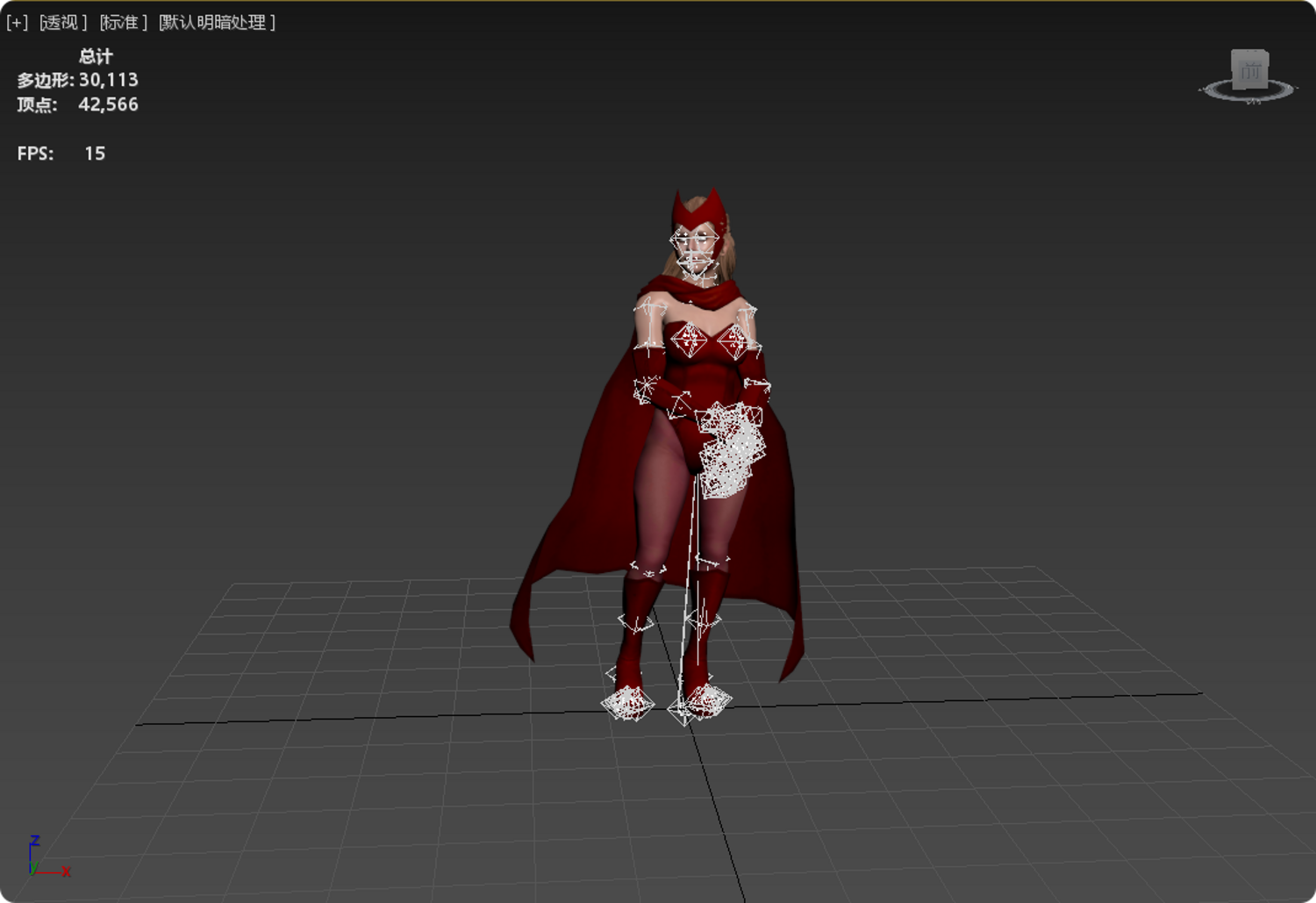Image resolution: width=1316 pixels, height=903 pixels.
Task: Click the 42,566 vertex count value
Action: coord(109,104)
